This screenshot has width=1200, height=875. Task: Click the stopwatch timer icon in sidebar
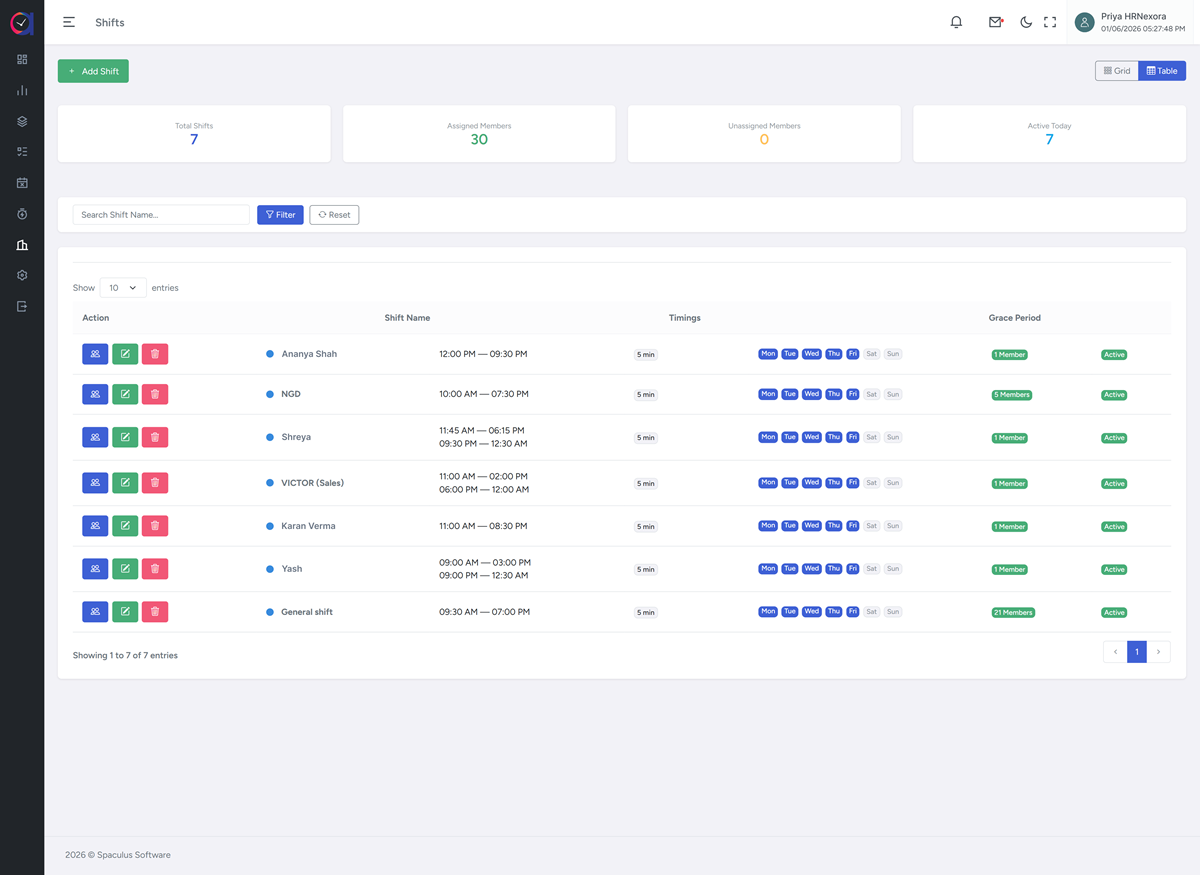pos(22,214)
